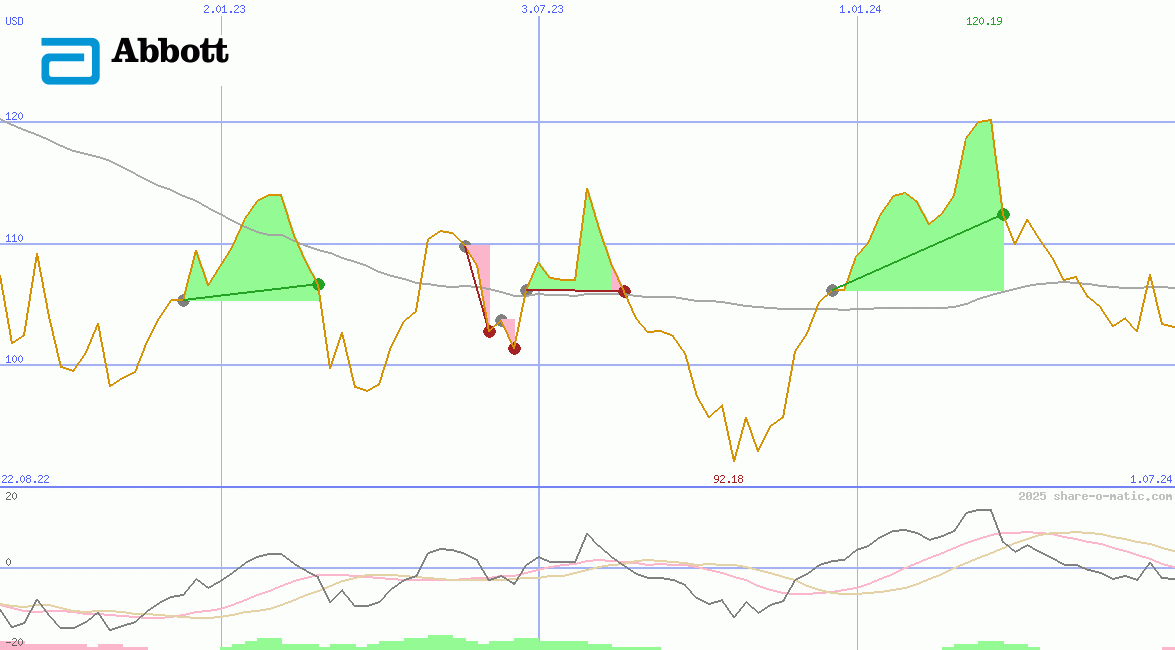Click the price trough above 92.18

pos(734,460)
